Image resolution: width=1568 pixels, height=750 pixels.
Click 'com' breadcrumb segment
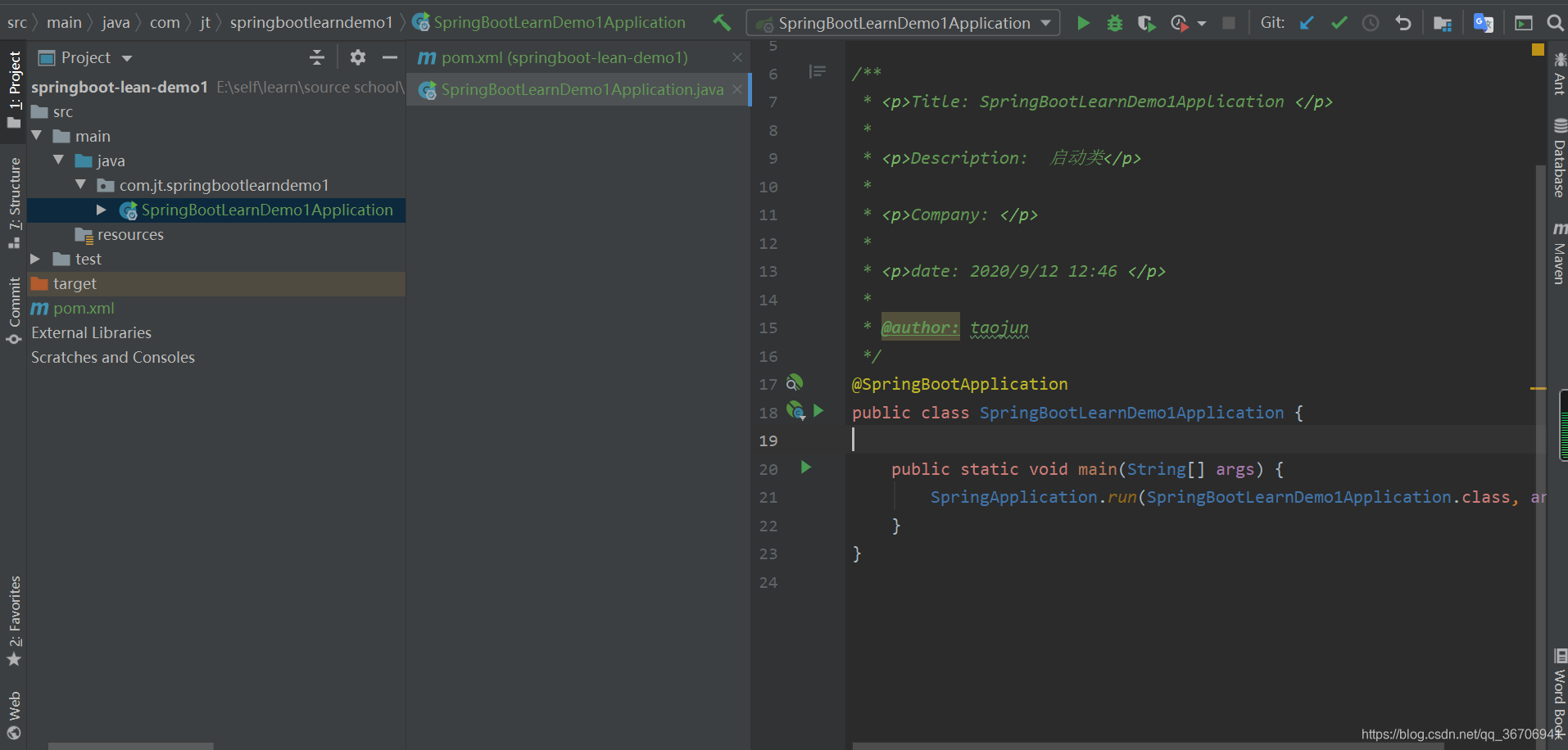pyautogui.click(x=165, y=22)
